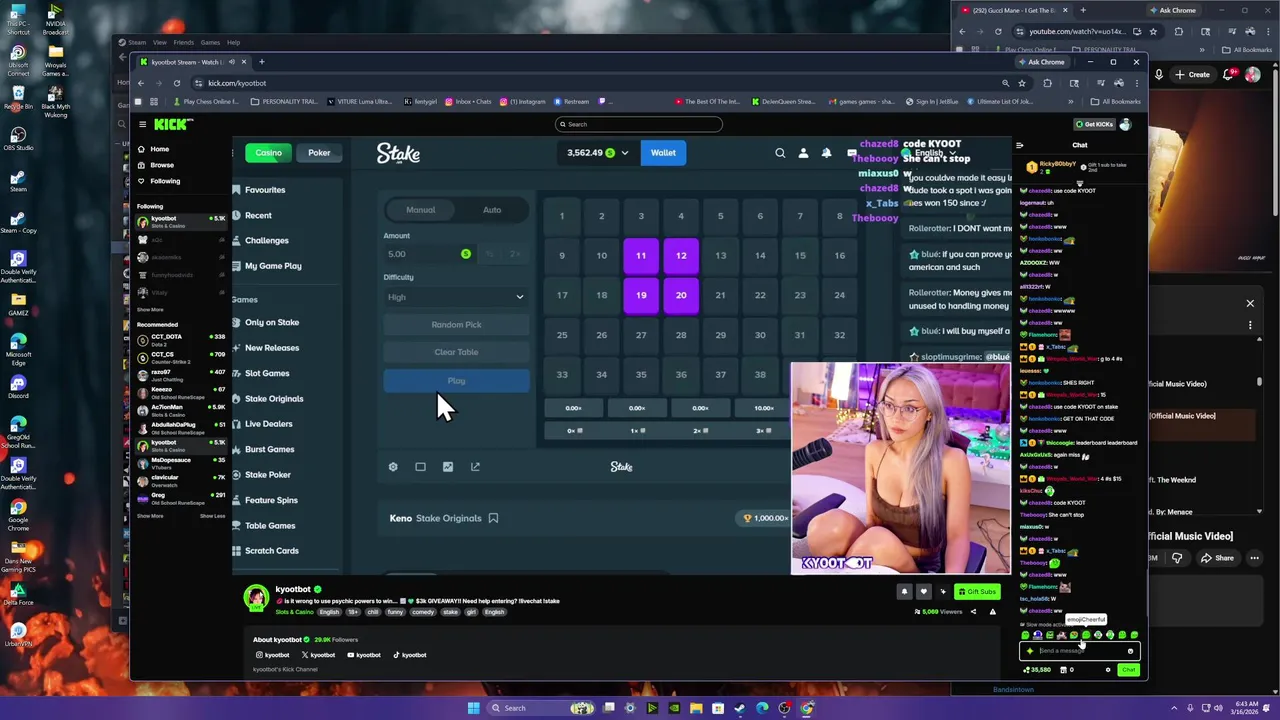Open Difficulty High dropdown
1280x720 pixels.
coord(456,297)
